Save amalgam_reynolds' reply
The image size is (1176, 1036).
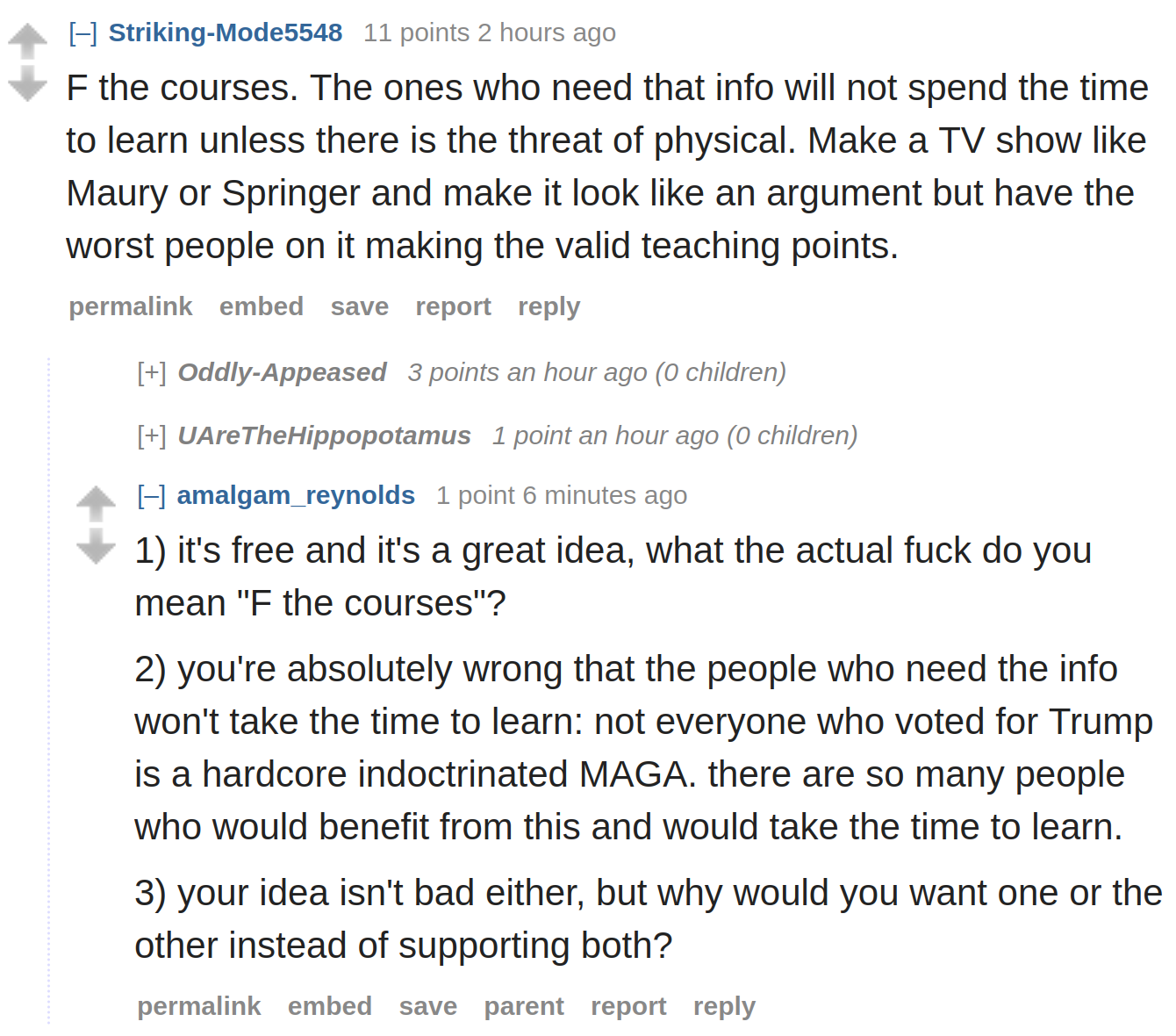[x=428, y=1006]
